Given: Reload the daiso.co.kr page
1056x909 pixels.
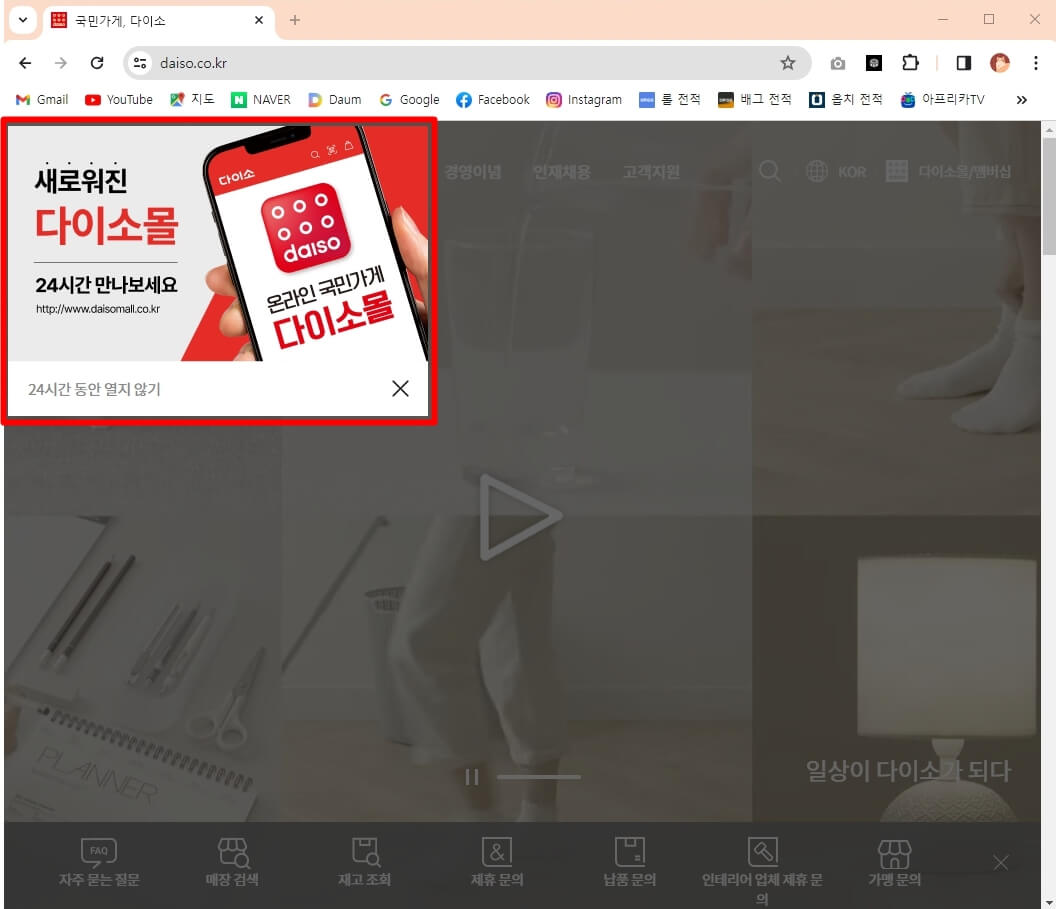Looking at the screenshot, I should (x=97, y=63).
